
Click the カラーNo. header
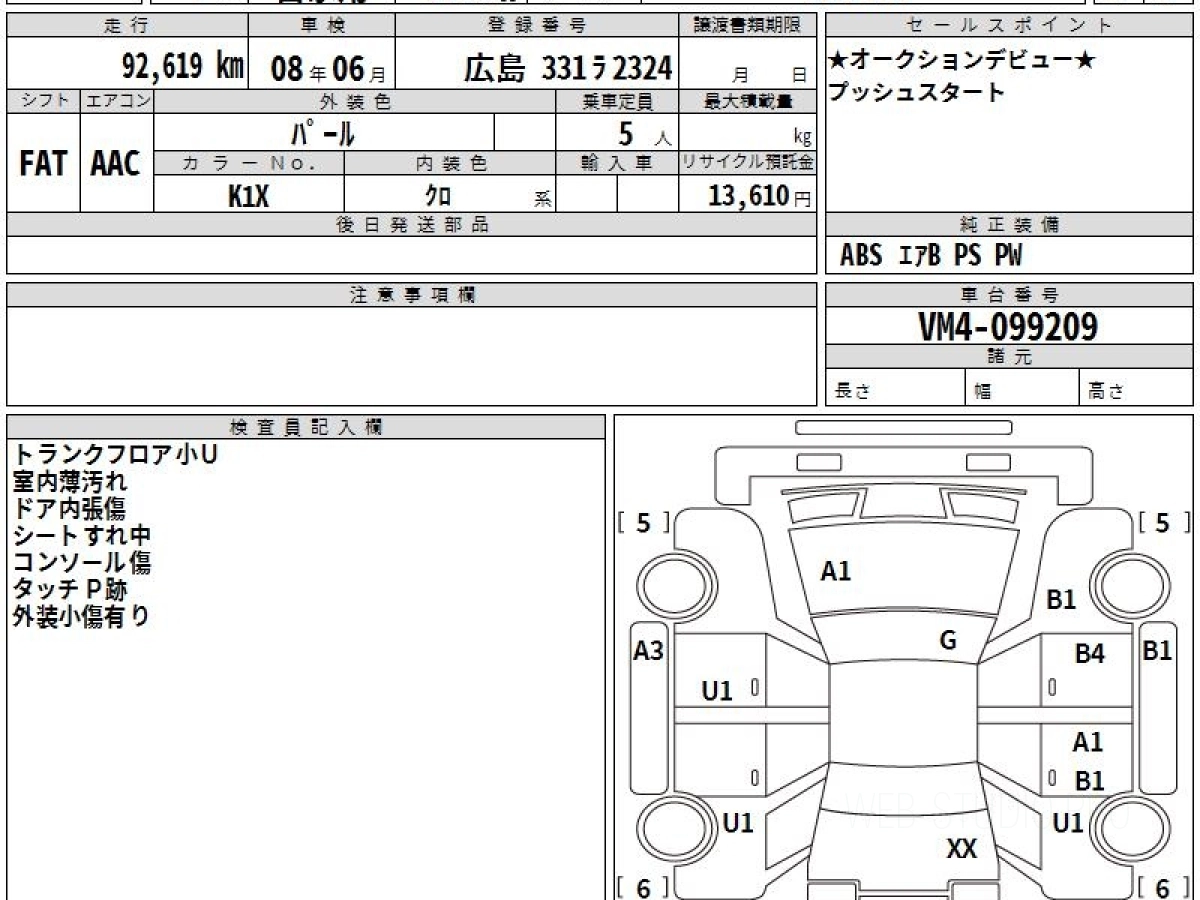point(249,163)
